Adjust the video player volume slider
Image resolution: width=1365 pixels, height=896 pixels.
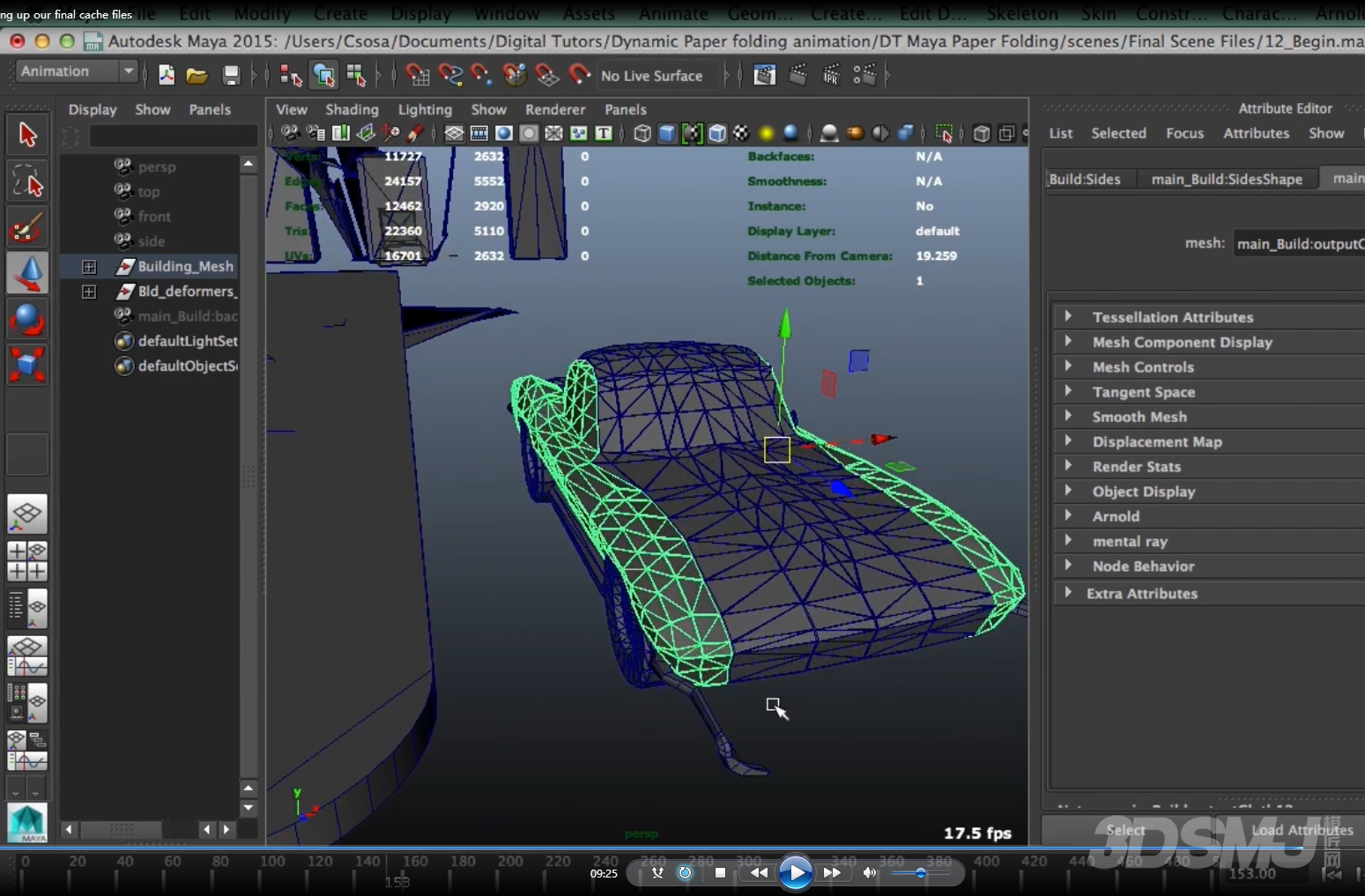point(920,873)
